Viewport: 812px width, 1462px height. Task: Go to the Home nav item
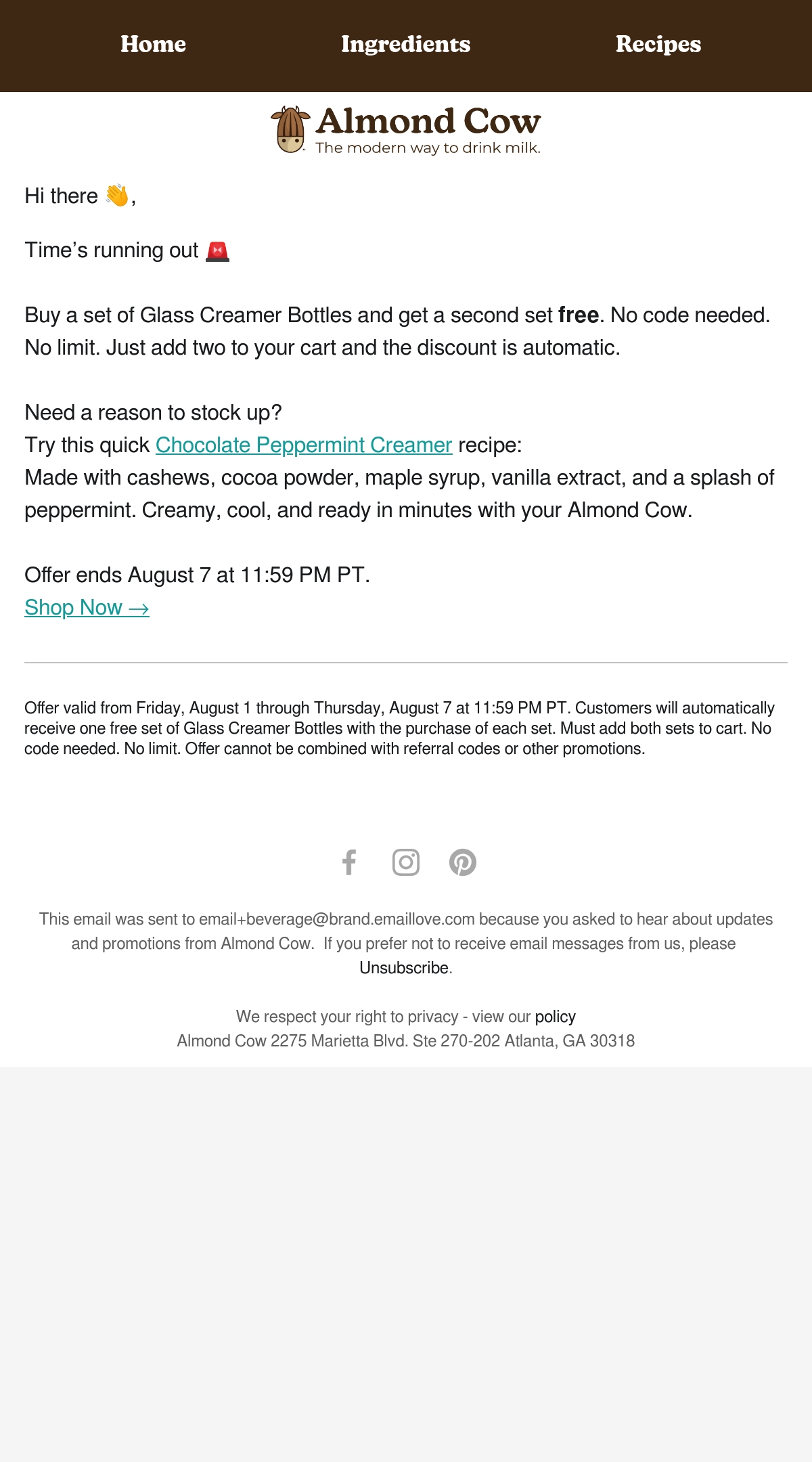[x=153, y=45]
